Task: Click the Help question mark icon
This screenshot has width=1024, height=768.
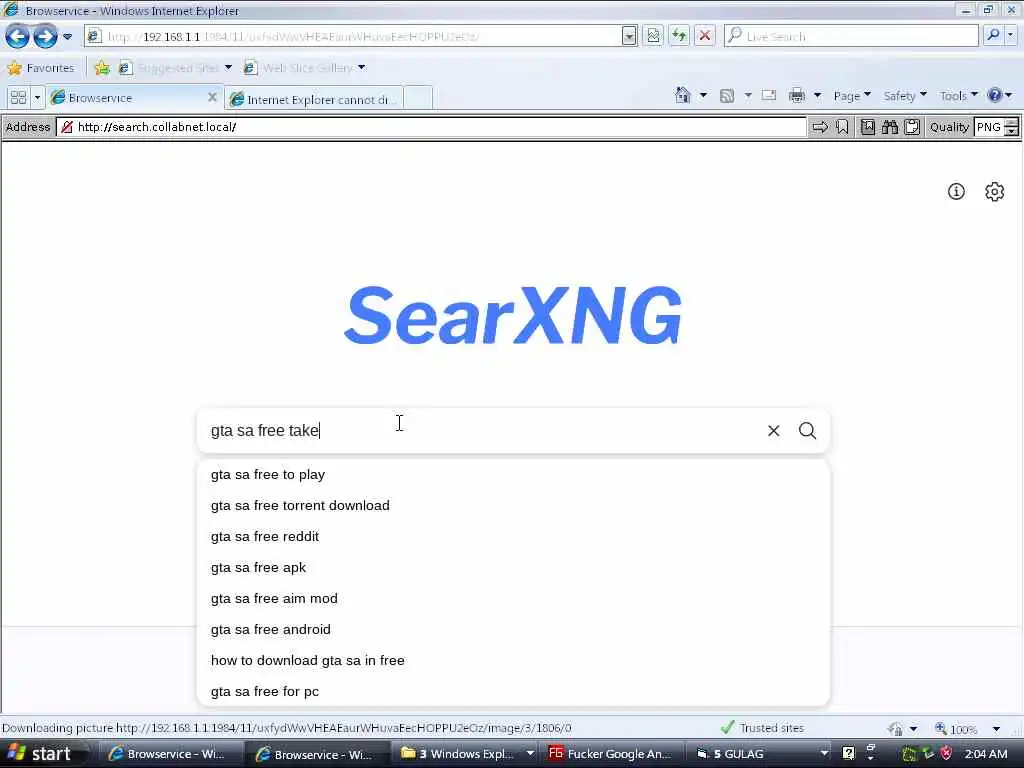Action: click(x=995, y=96)
